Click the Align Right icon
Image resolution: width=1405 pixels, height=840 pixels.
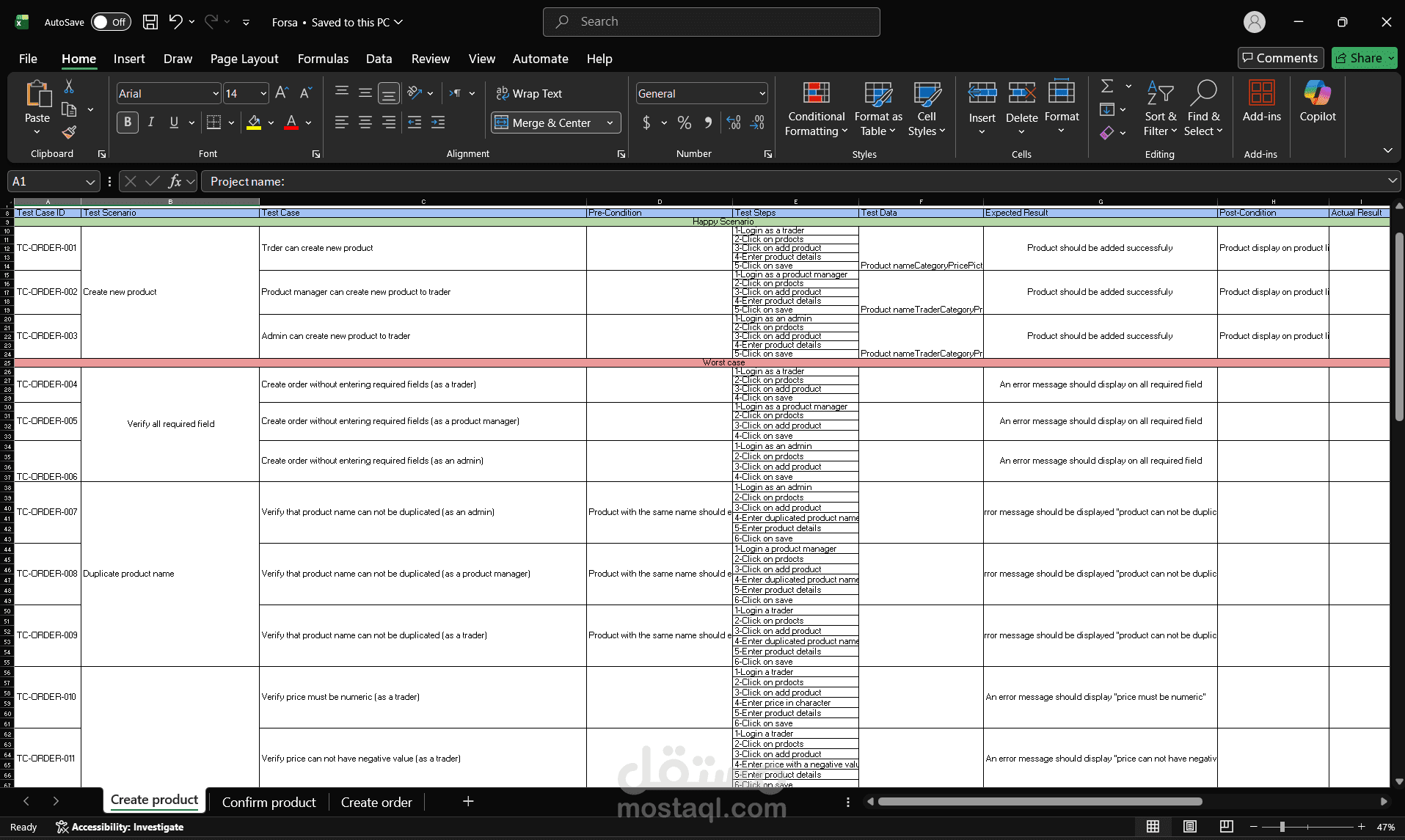[389, 123]
